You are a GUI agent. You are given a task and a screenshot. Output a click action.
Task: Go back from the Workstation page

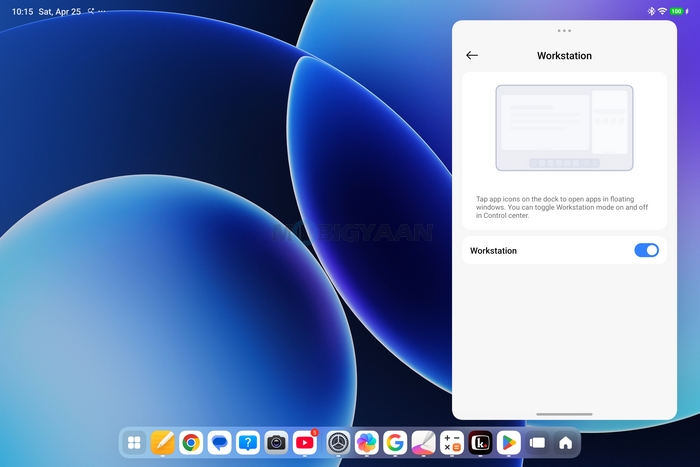point(472,55)
